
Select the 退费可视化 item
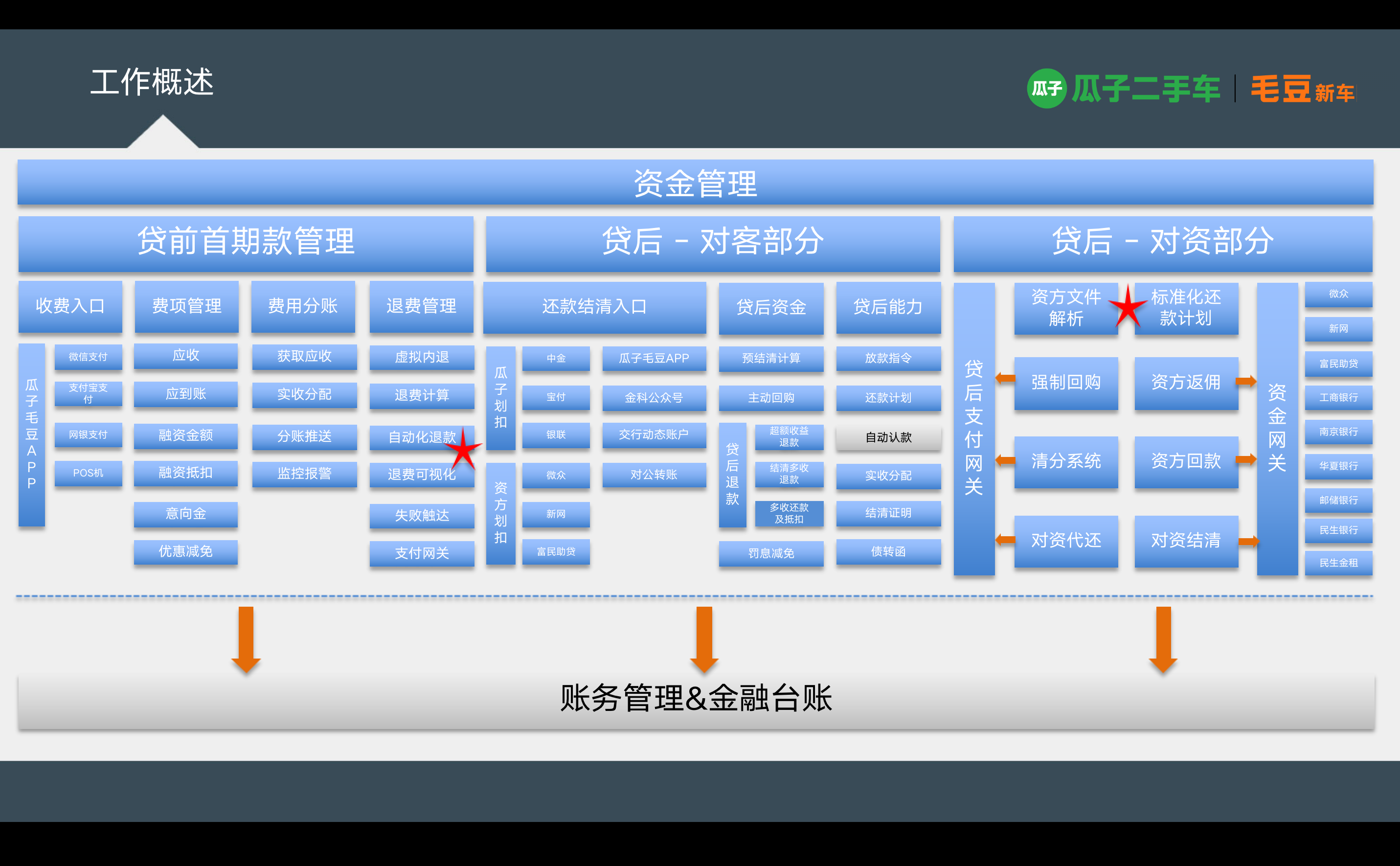point(422,475)
